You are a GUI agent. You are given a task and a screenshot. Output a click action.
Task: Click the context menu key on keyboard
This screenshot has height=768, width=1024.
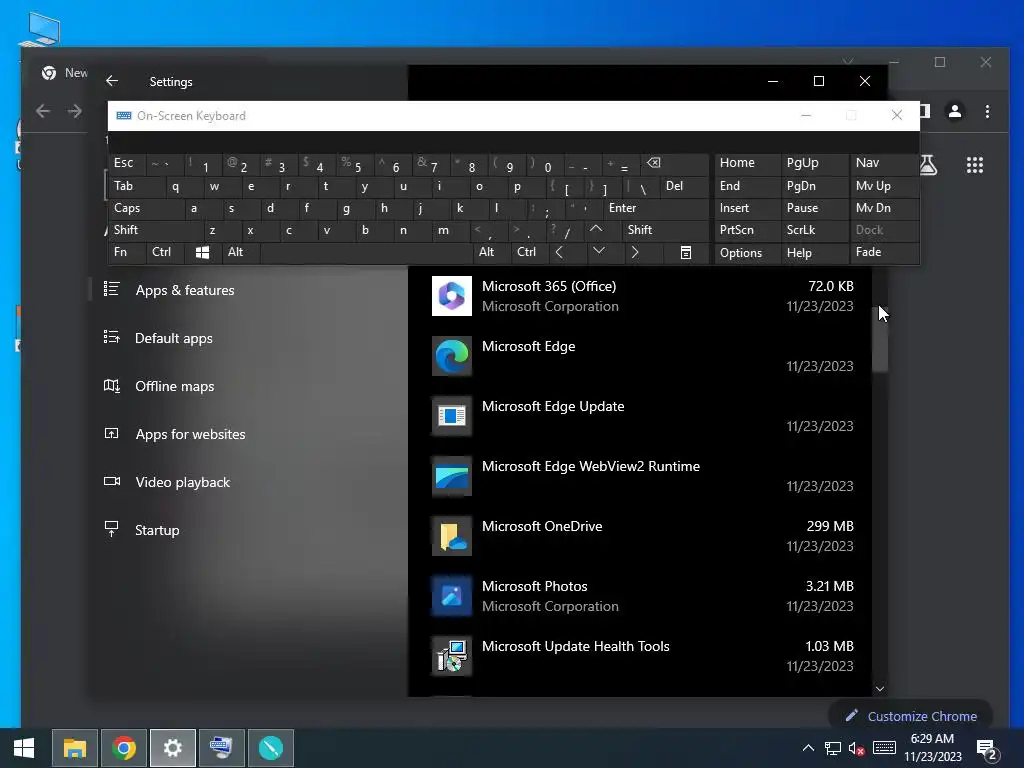686,253
